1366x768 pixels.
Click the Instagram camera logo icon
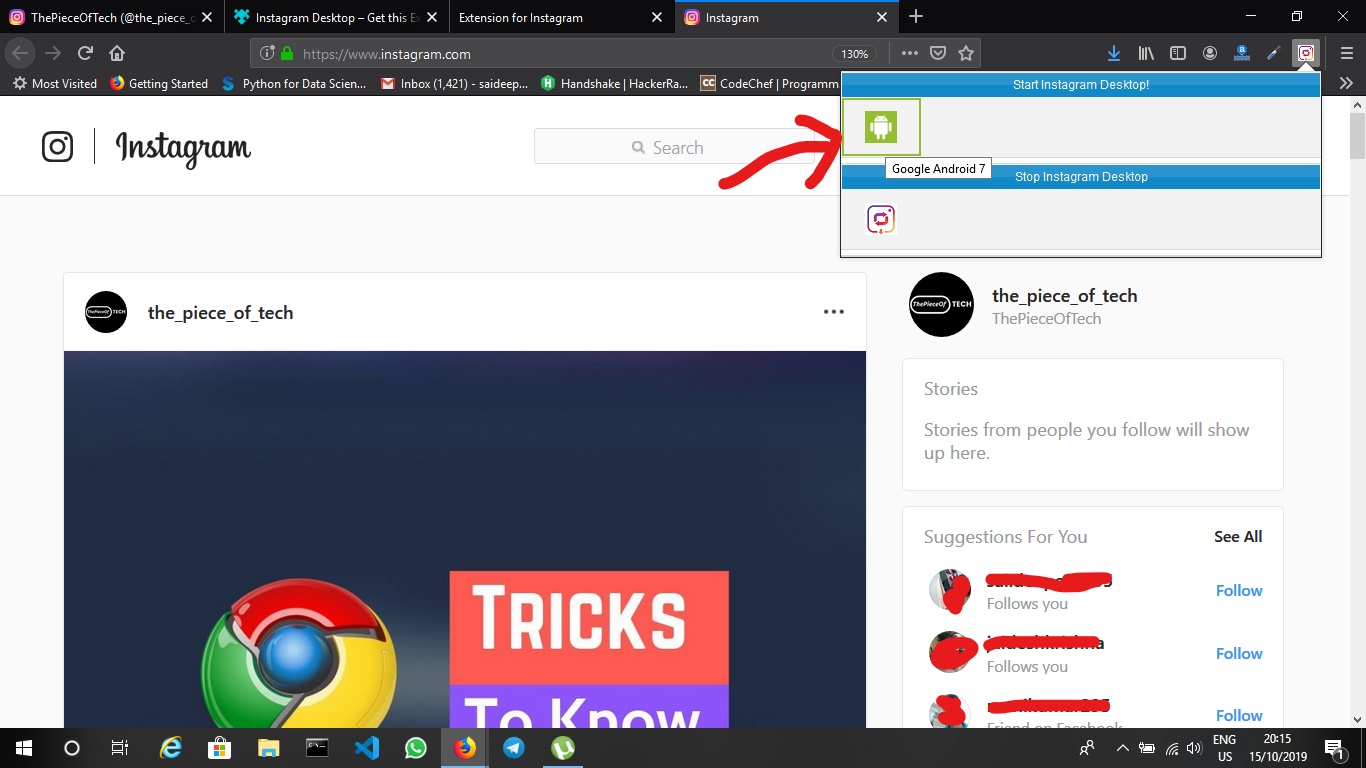tap(58, 147)
